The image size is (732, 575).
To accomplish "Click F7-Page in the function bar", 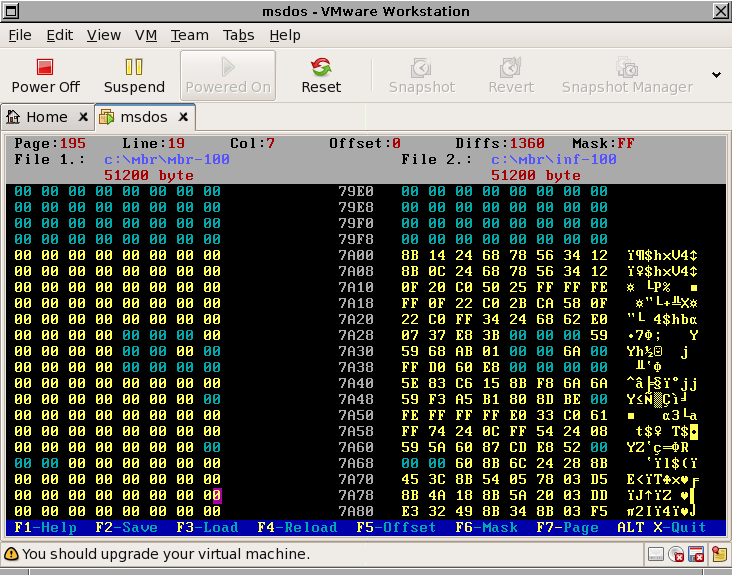I will tap(568, 527).
